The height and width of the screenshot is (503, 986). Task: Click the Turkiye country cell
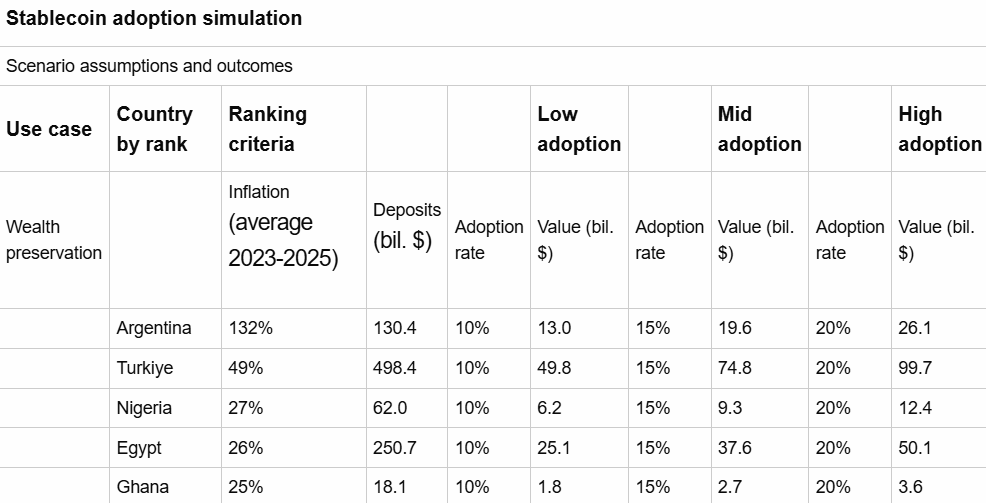tap(145, 368)
